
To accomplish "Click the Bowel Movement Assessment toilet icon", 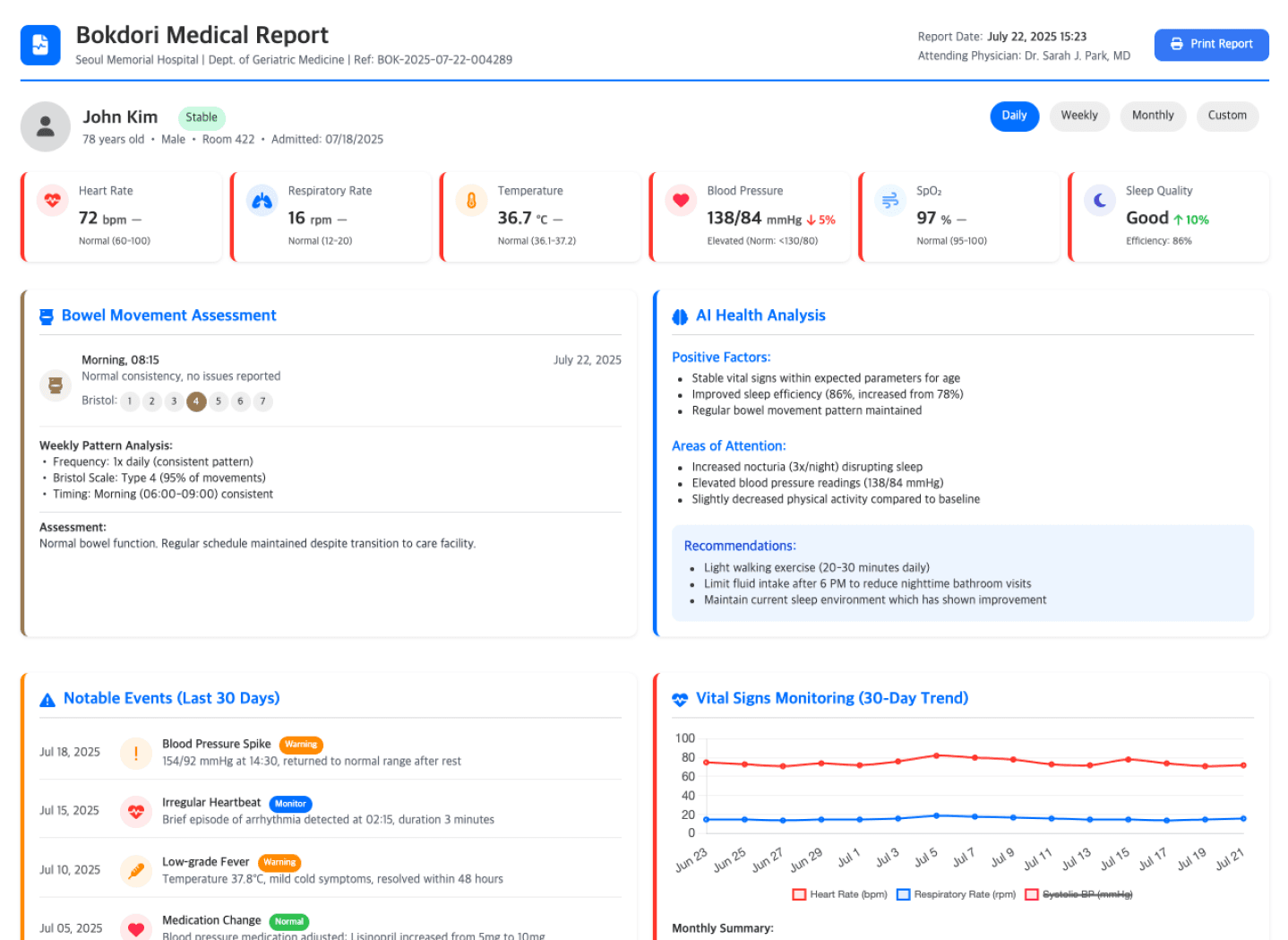I will [x=47, y=316].
